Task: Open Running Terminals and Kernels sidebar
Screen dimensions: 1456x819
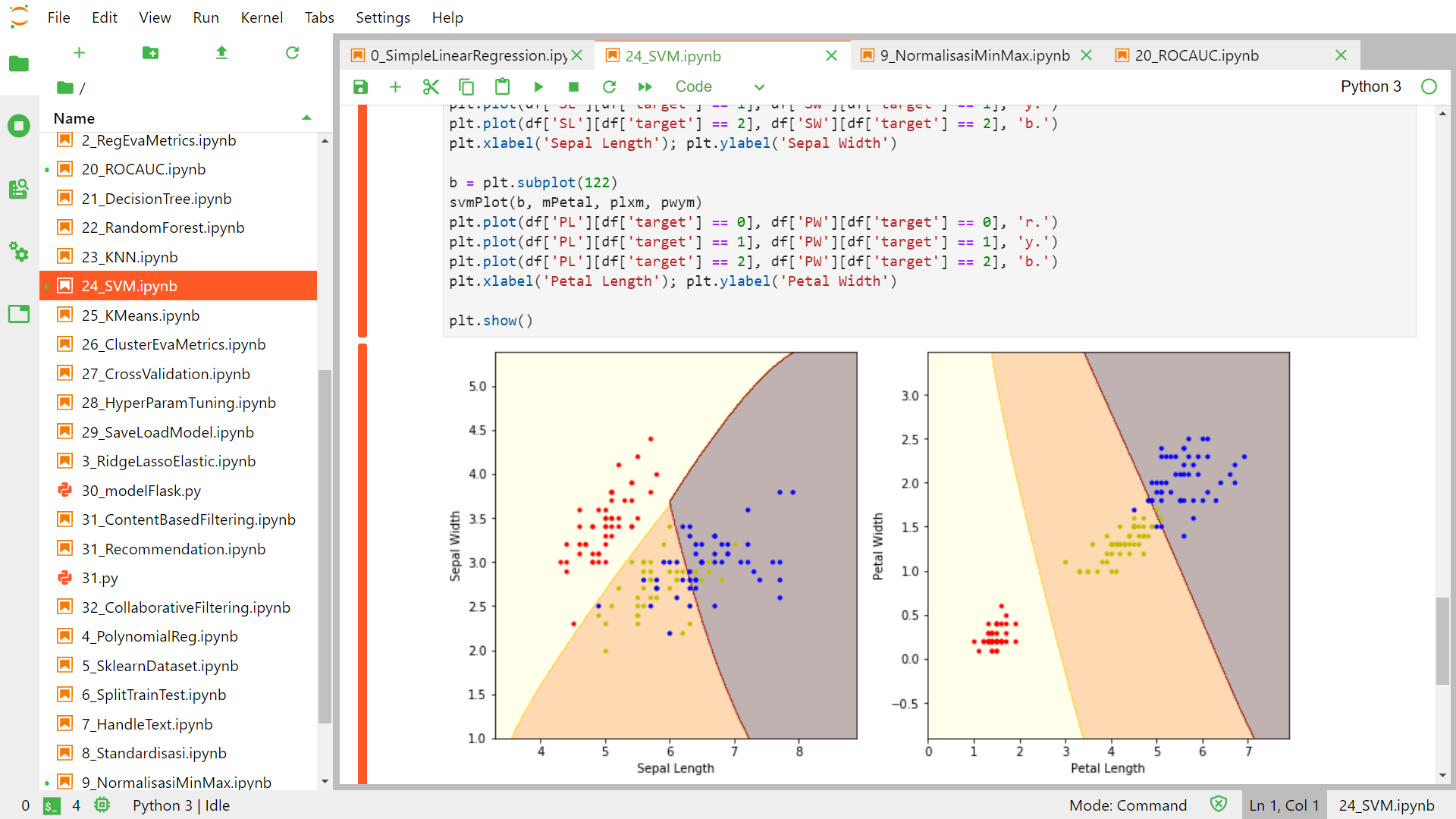Action: pyautogui.click(x=19, y=126)
